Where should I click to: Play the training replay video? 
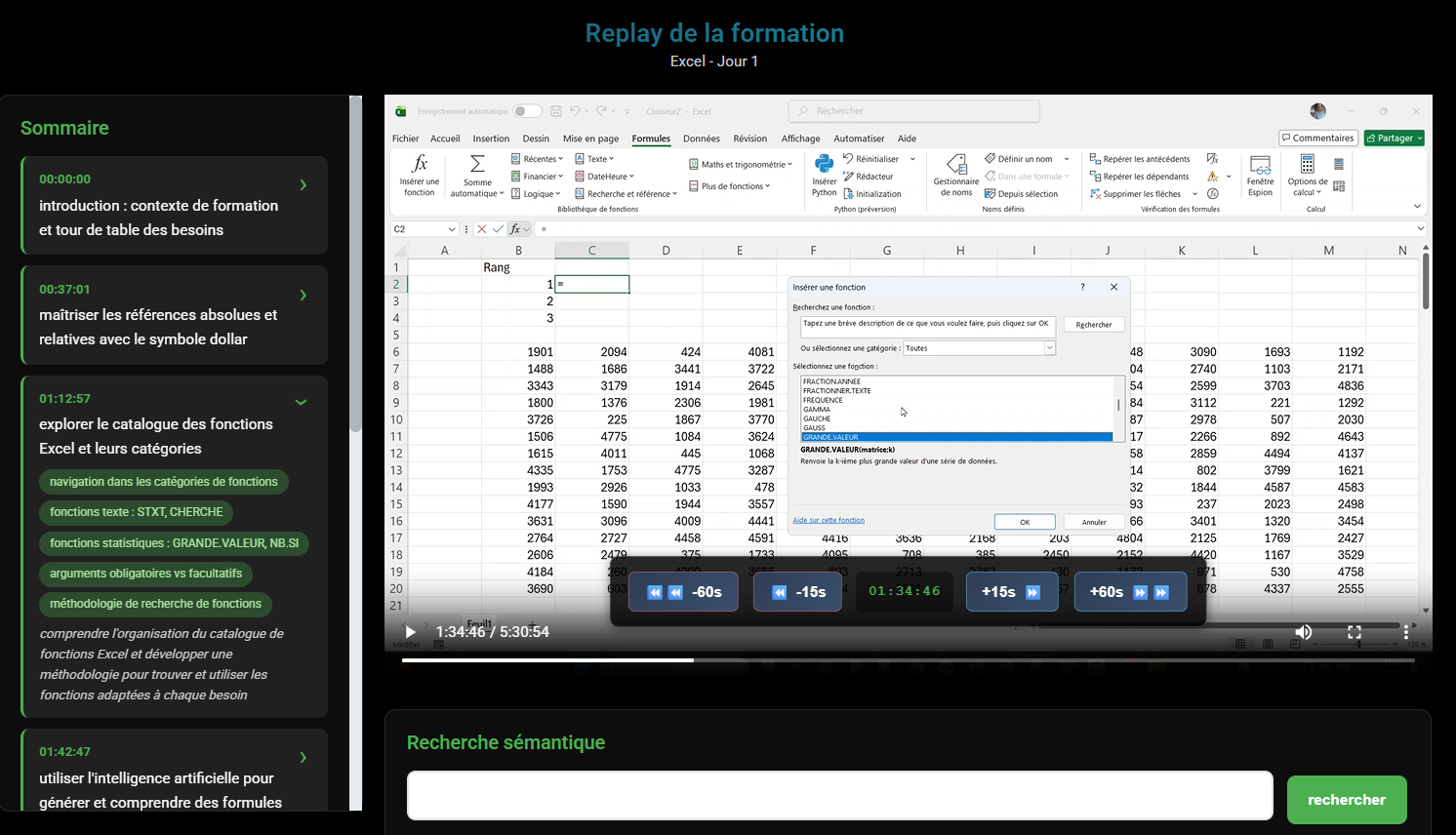411,632
